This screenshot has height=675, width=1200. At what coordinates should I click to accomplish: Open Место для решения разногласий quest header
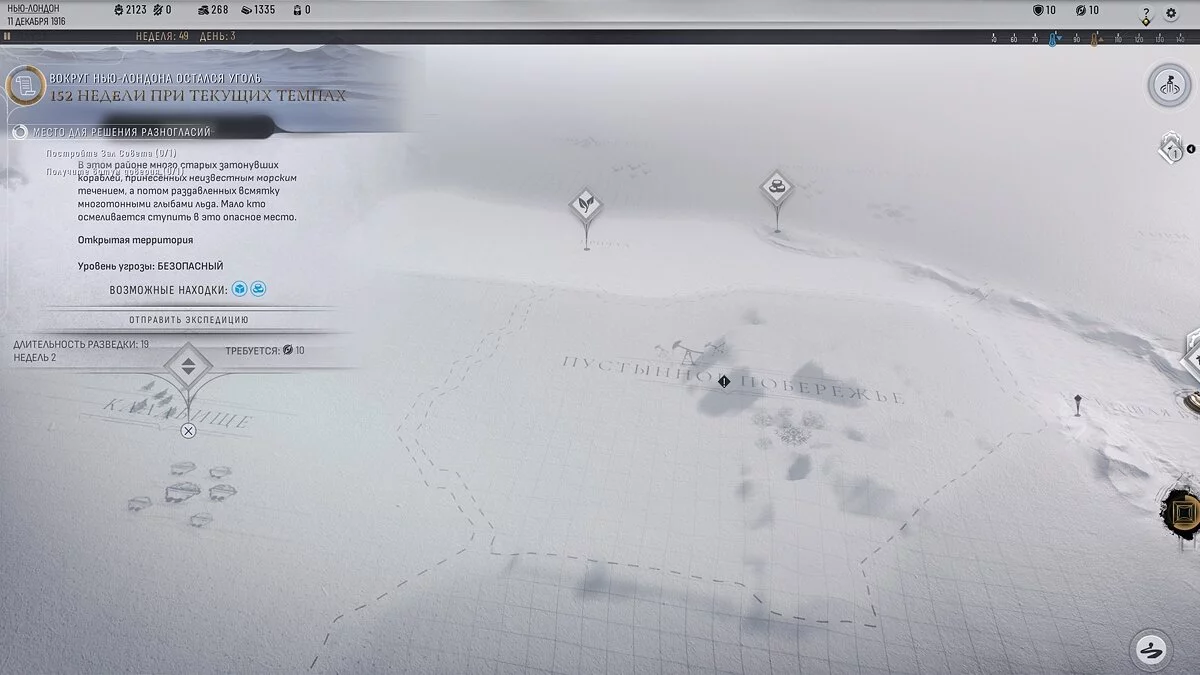(x=122, y=131)
